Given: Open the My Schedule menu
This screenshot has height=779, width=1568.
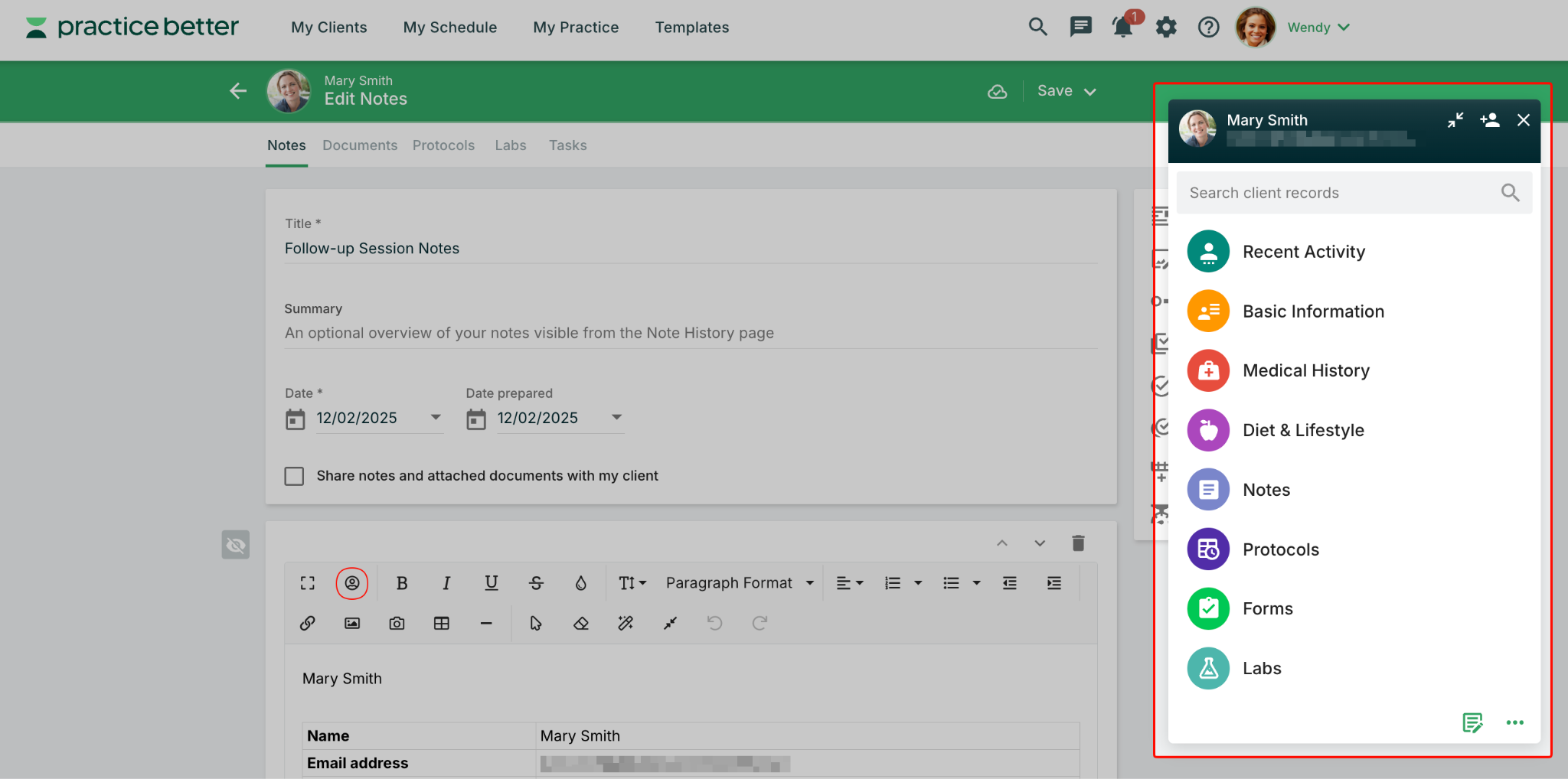Looking at the screenshot, I should (450, 28).
